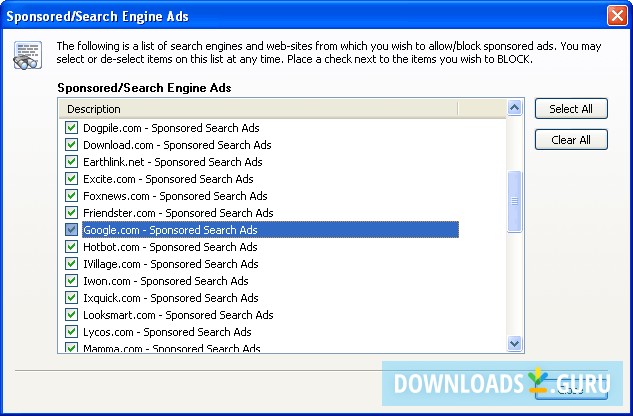Toggle the Looksmart.com checkbox
This screenshot has width=633, height=416.
(x=71, y=315)
